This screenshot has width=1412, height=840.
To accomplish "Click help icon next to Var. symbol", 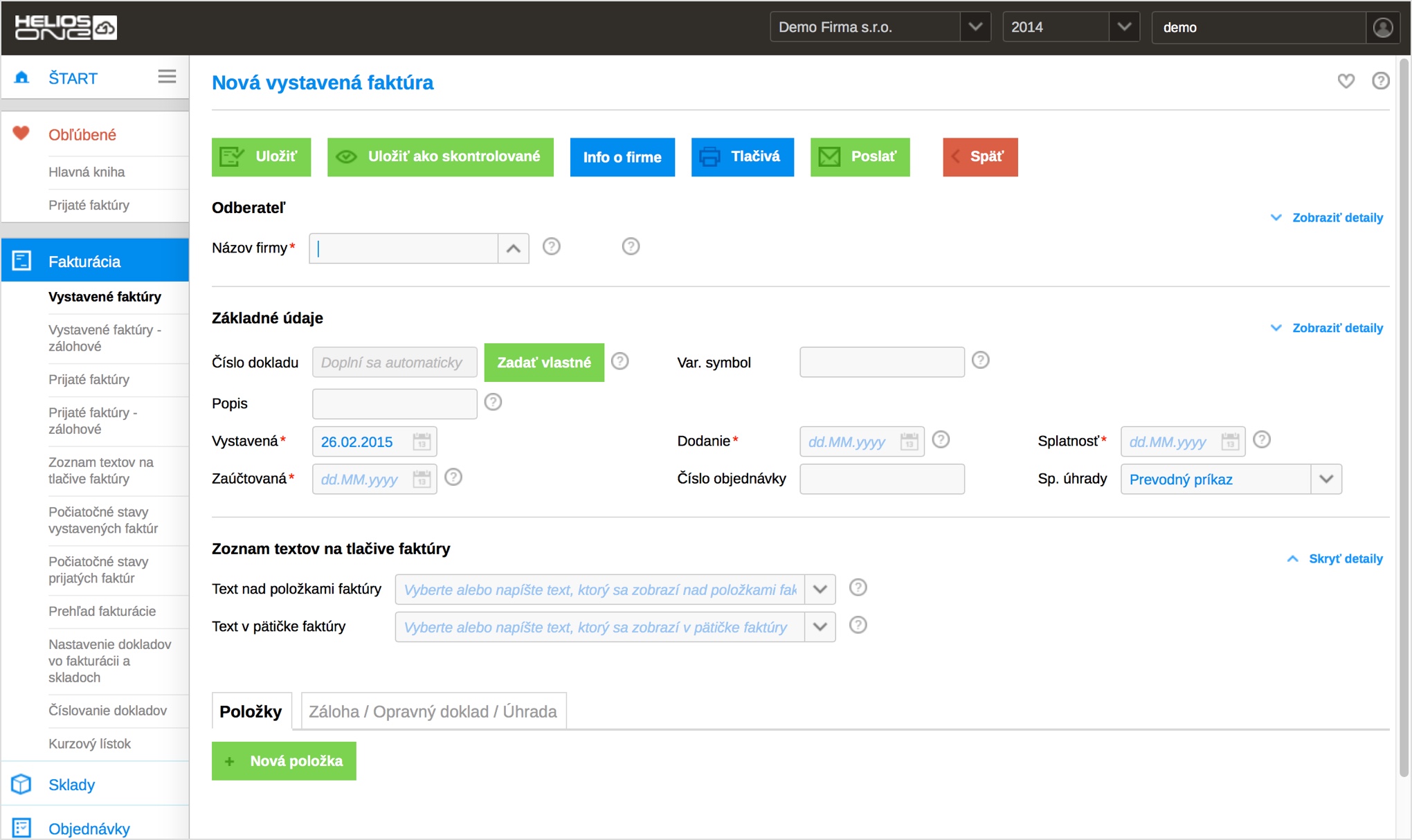I will (980, 360).
